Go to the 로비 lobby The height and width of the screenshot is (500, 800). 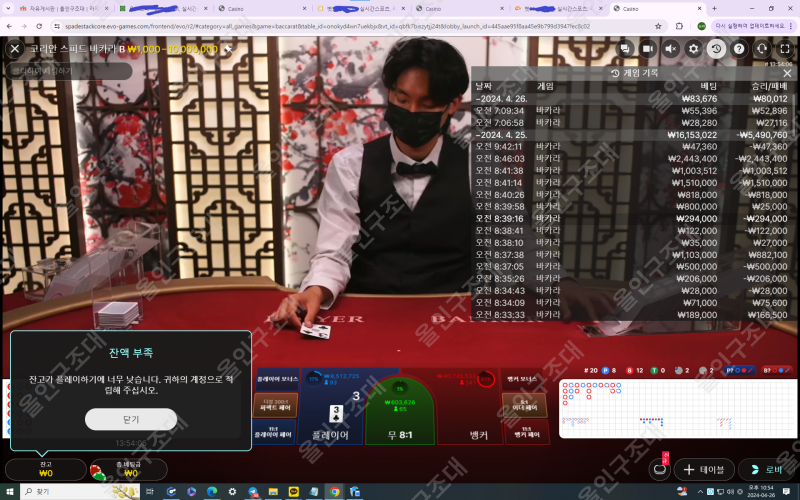[x=767, y=470]
